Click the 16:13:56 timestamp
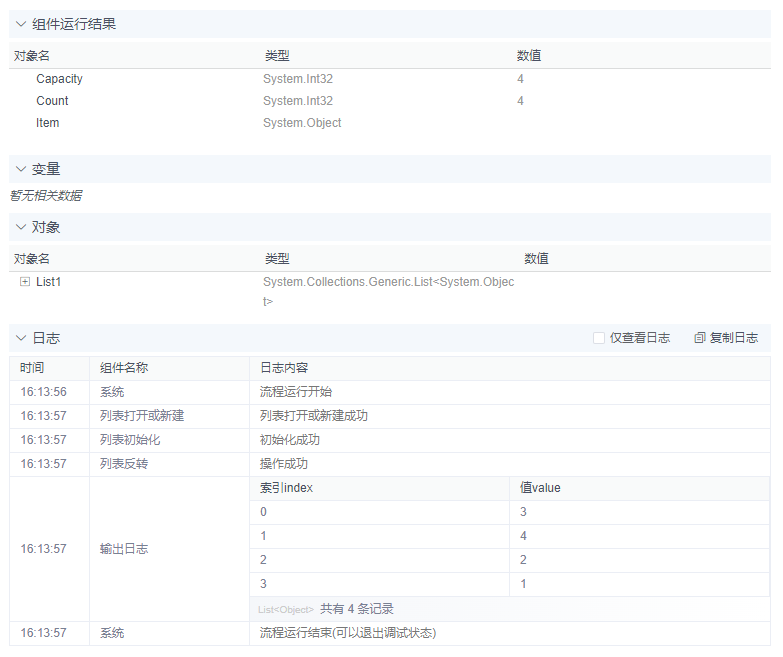Screen dimensions: 783x657 43,392
